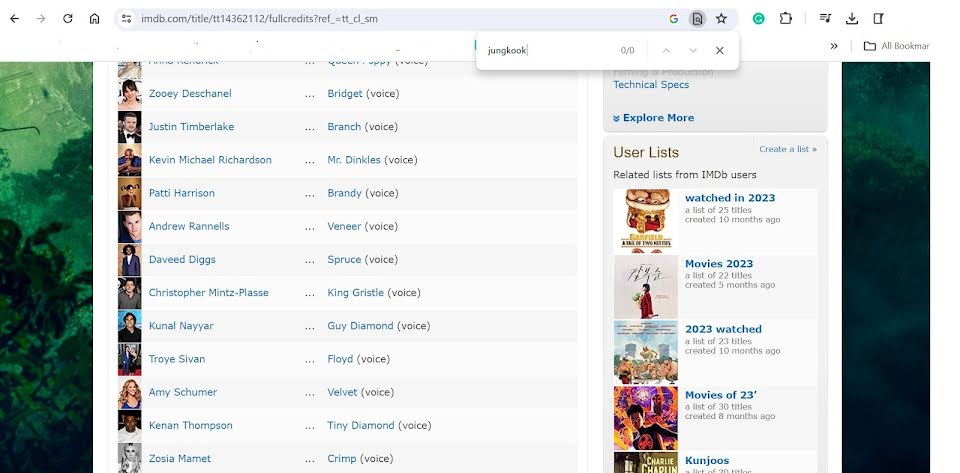Click Kenan Thompson's headshot thumbnail
Screen dimensions: 960x473
[130, 425]
